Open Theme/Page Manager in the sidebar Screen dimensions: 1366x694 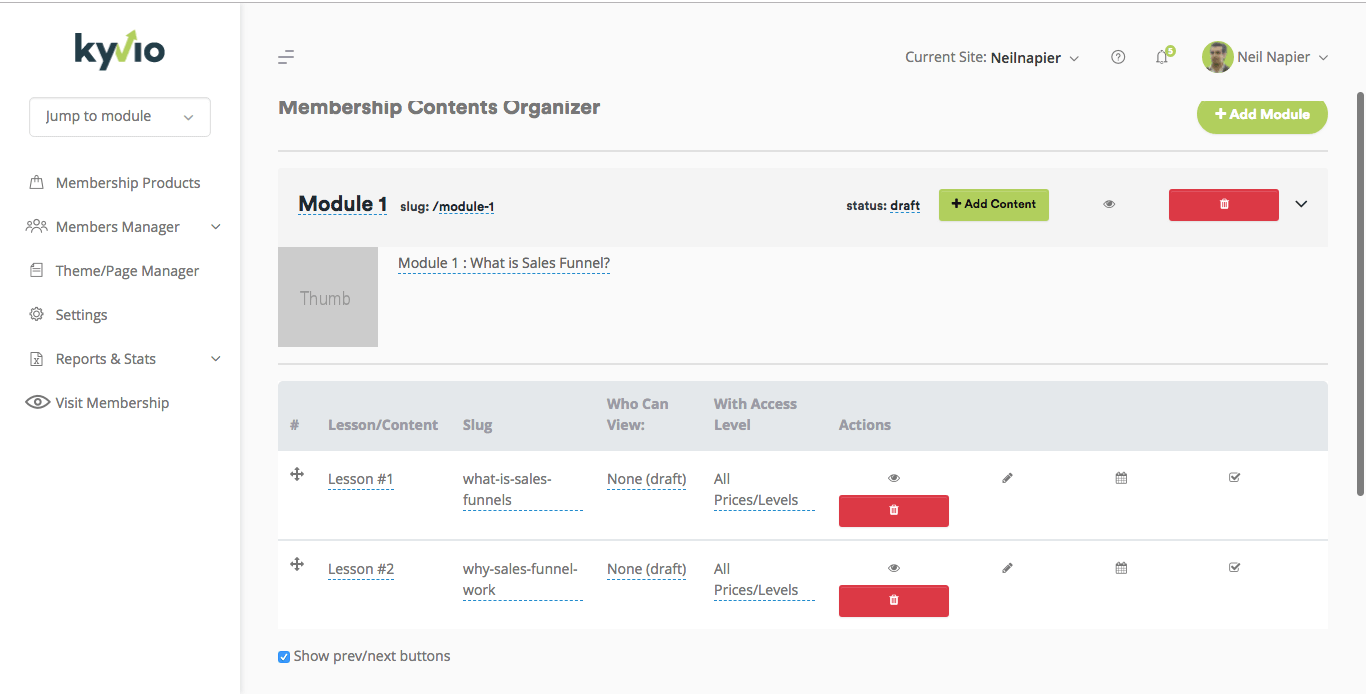click(x=127, y=271)
